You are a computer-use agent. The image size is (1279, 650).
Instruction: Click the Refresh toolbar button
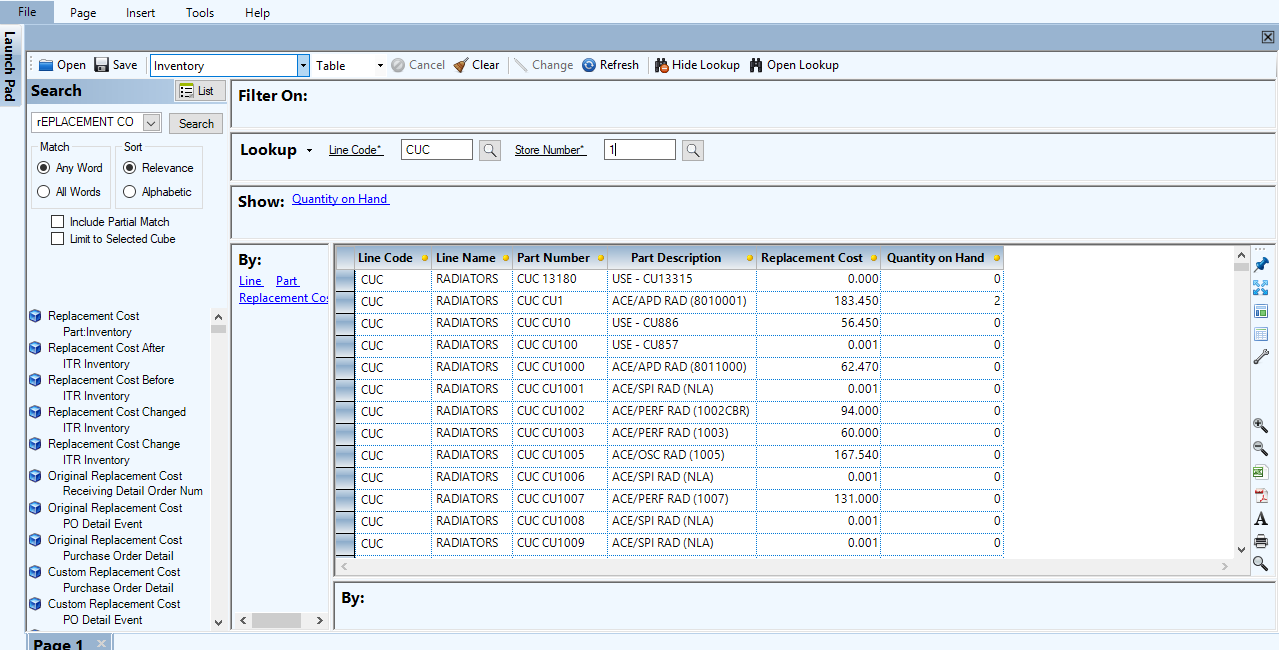coord(610,65)
